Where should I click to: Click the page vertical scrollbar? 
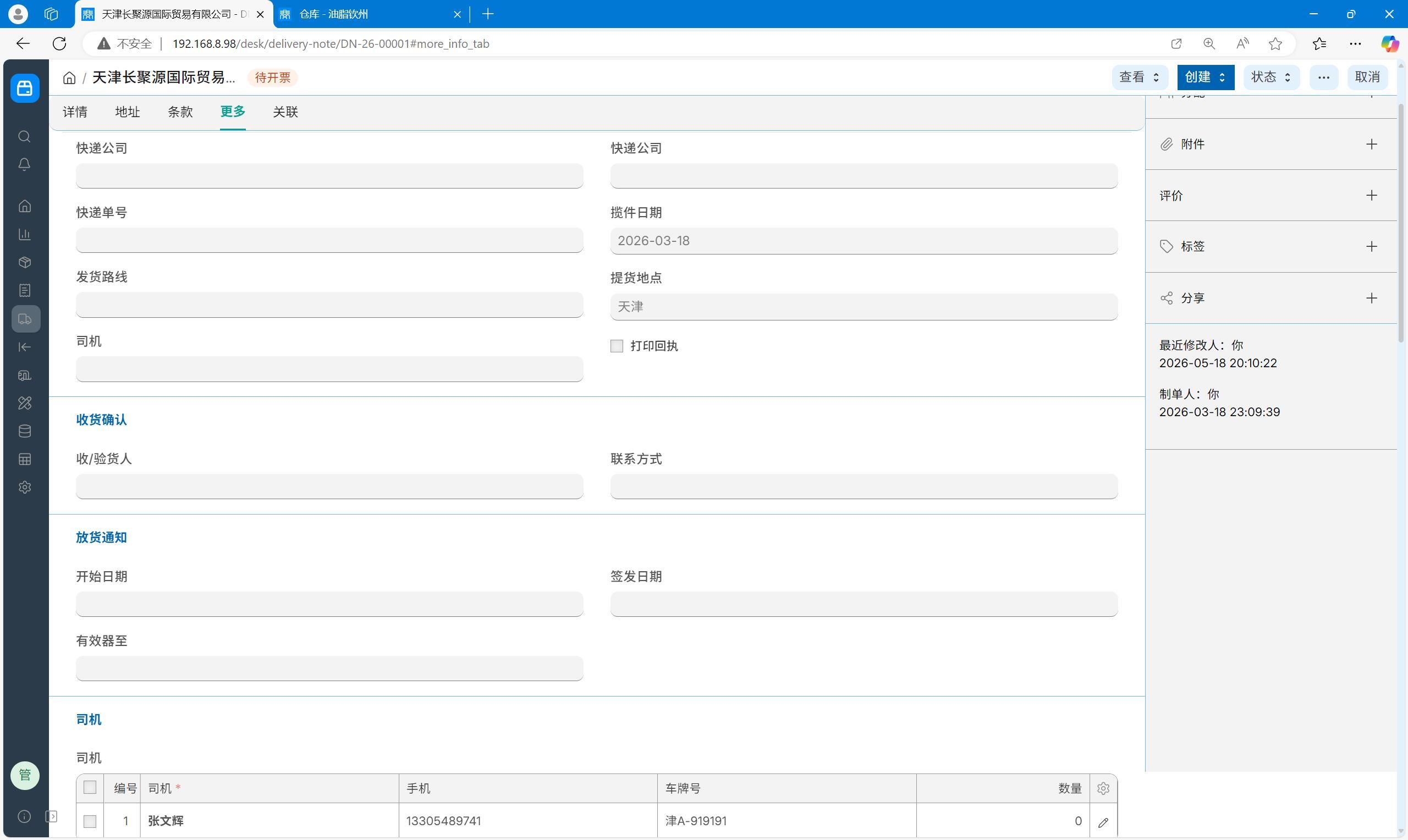(x=1401, y=224)
